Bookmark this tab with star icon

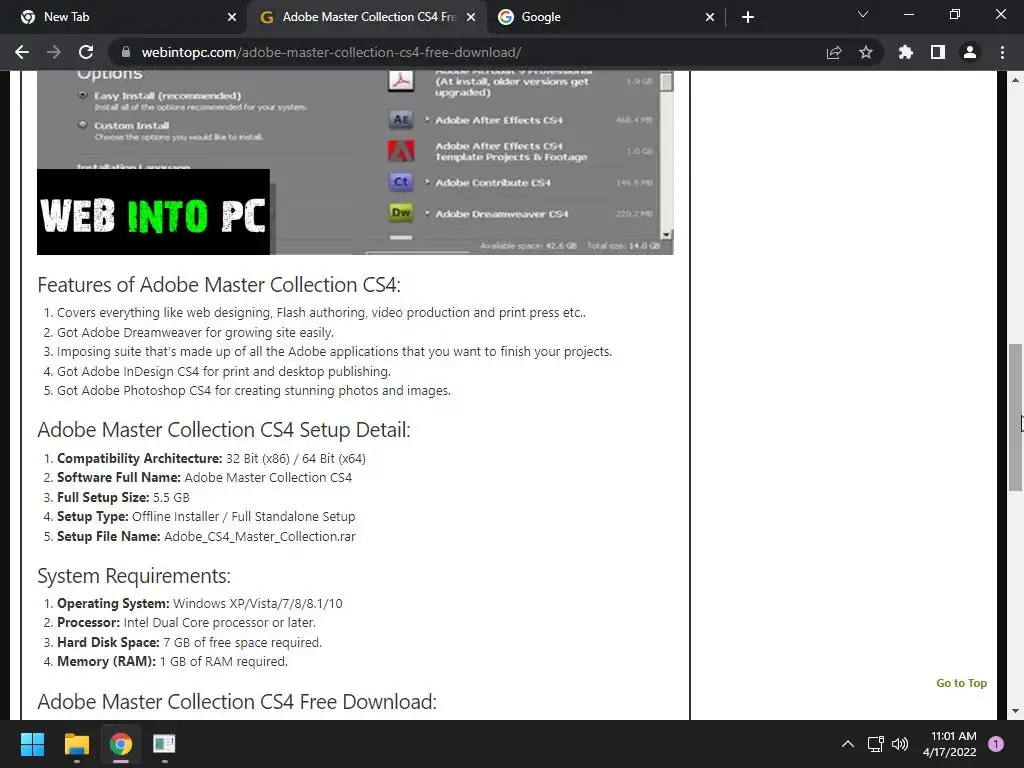tap(866, 52)
